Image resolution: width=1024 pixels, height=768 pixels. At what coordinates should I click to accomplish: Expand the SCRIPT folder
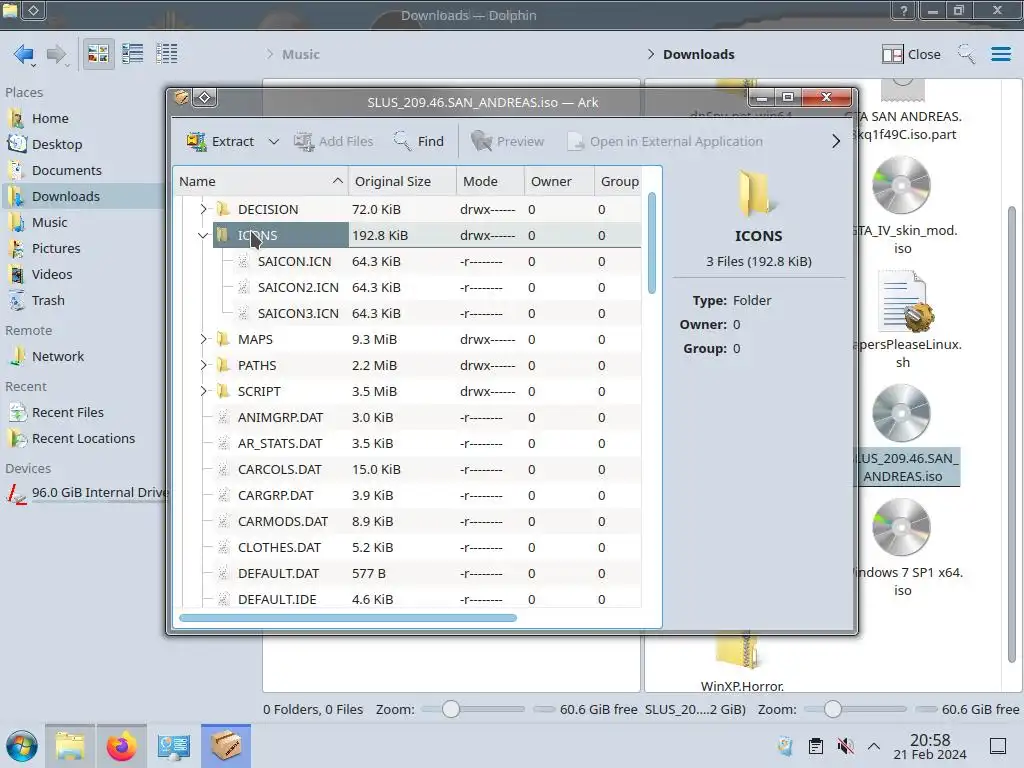click(203, 391)
